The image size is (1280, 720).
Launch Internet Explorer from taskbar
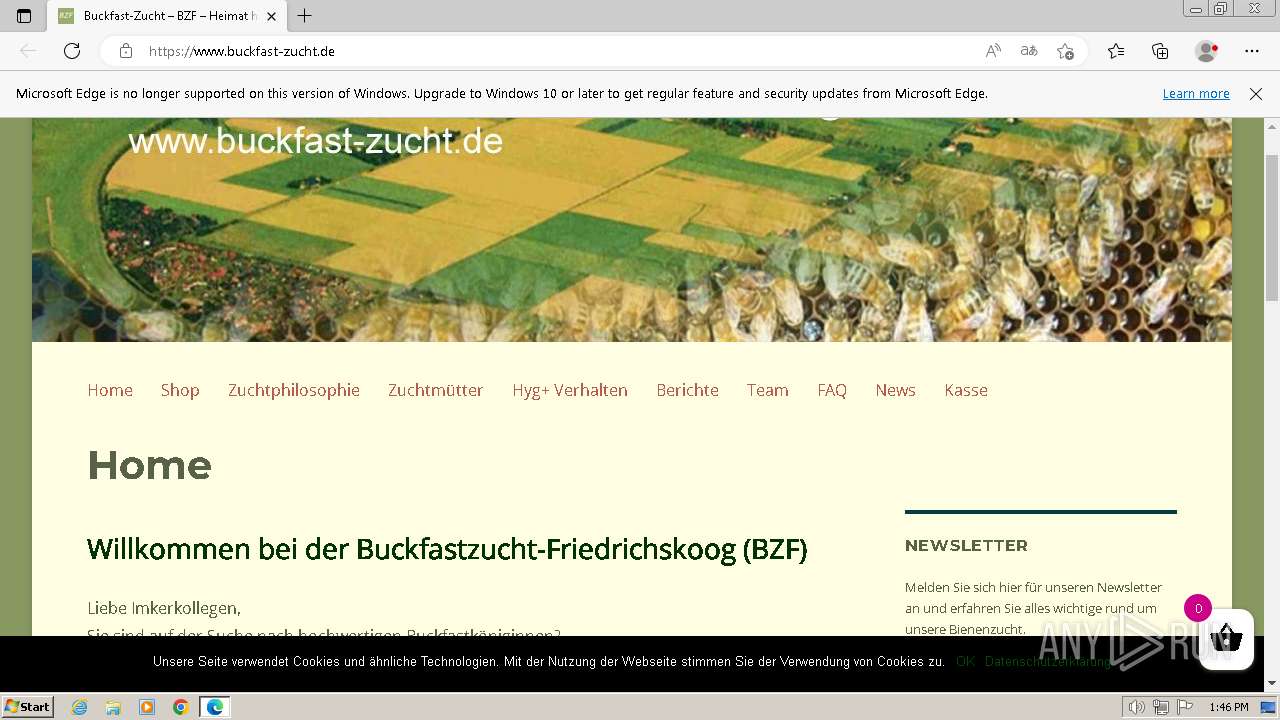80,707
